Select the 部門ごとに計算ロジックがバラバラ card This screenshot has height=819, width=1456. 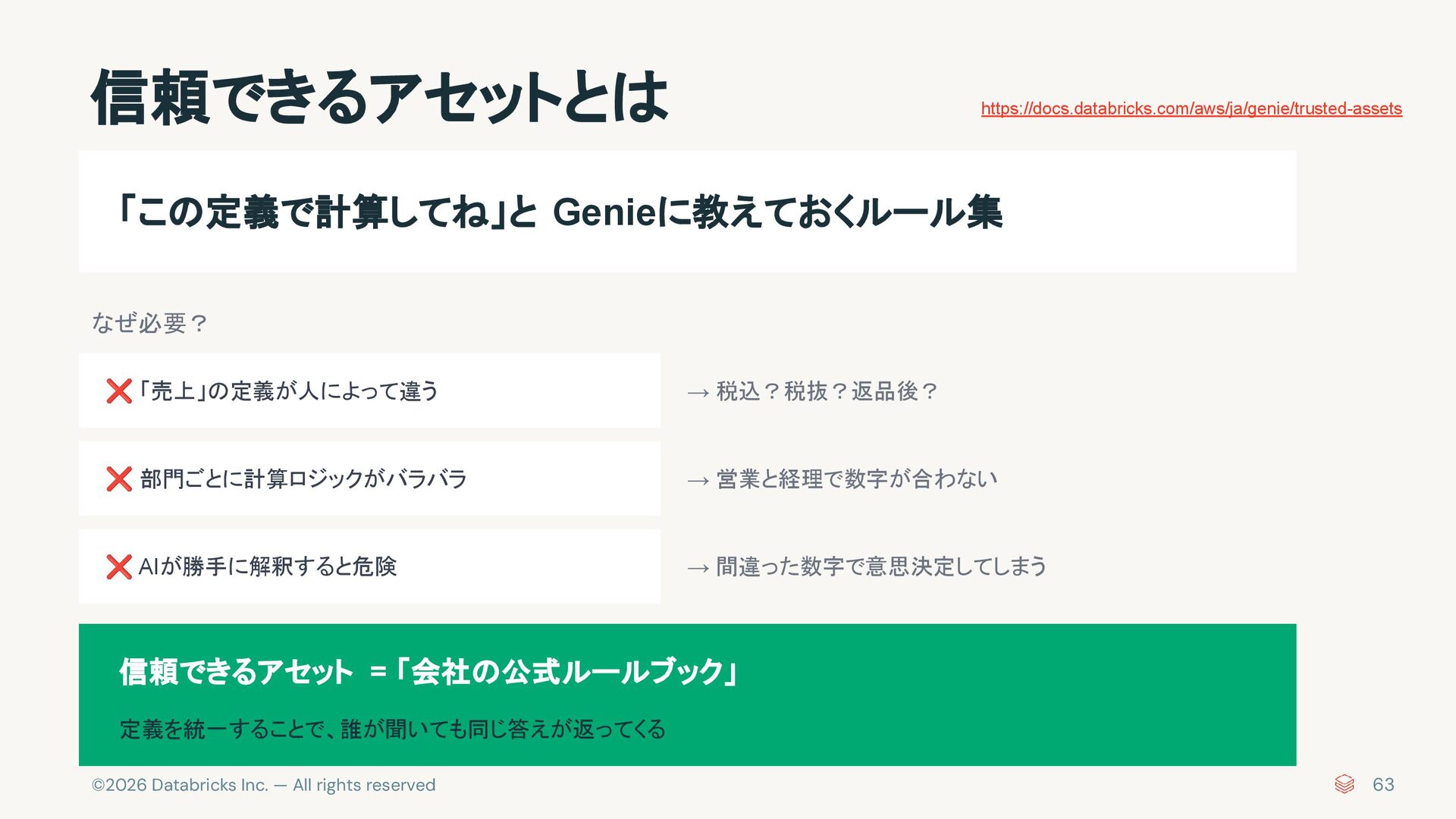[x=369, y=479]
